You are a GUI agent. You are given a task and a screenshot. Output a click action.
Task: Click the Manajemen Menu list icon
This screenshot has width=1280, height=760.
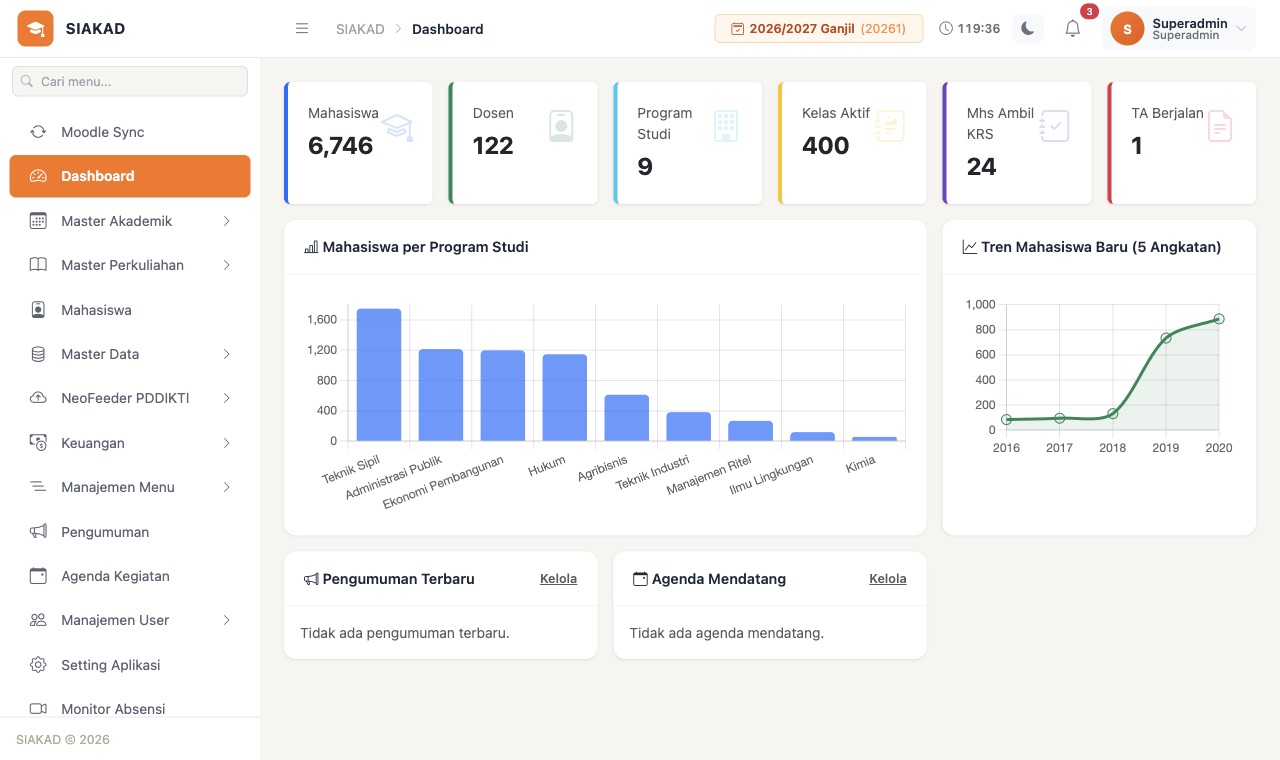pyautogui.click(x=38, y=487)
